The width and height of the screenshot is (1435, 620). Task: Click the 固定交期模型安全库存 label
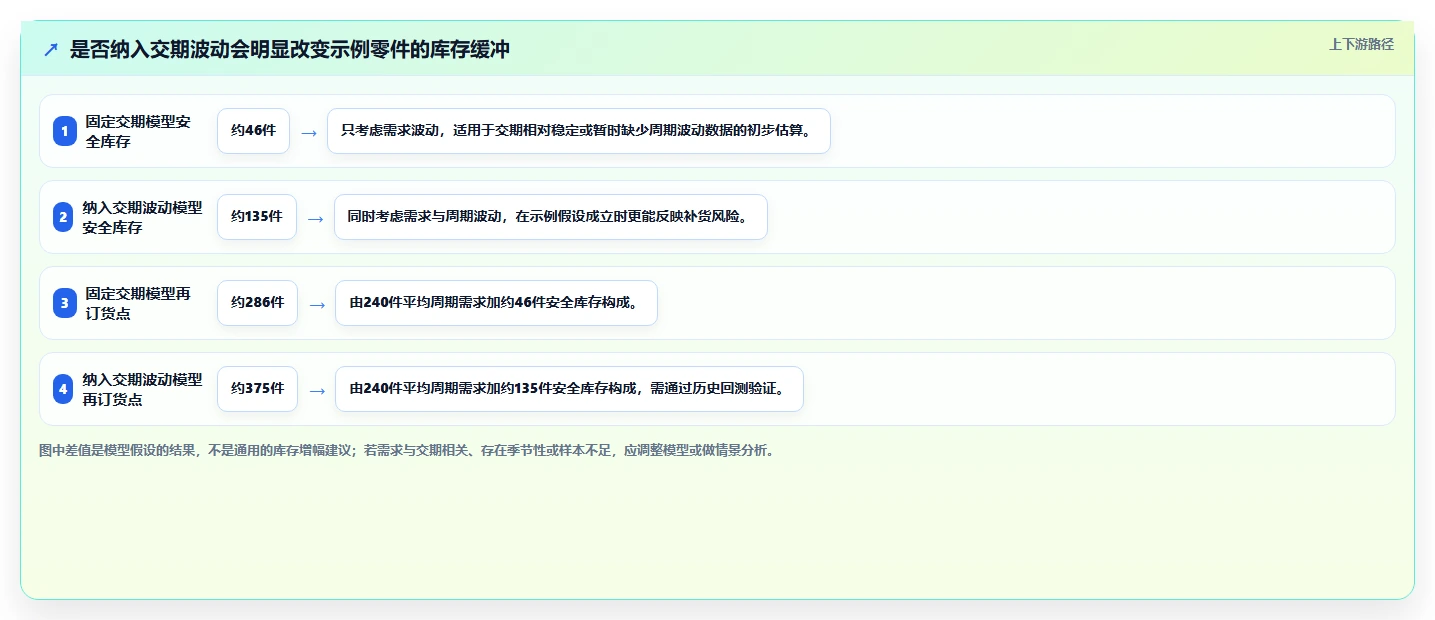[138, 131]
